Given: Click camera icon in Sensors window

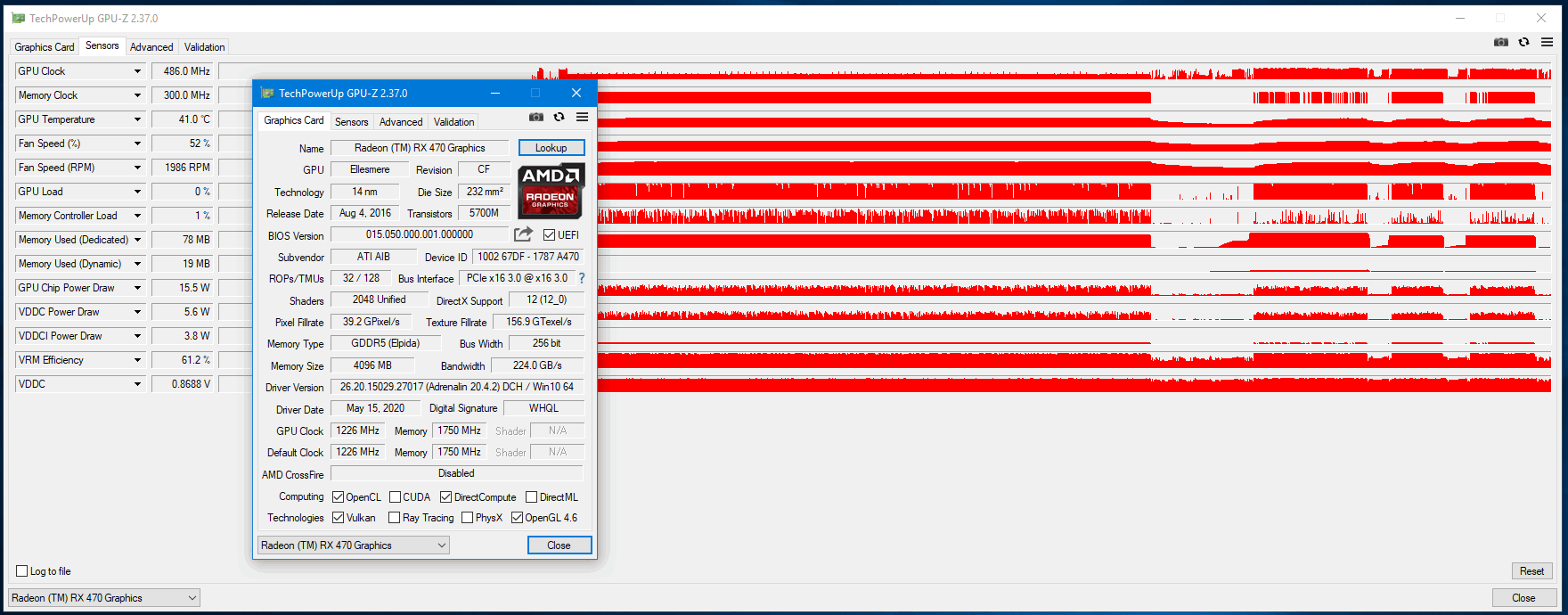Looking at the screenshot, I should point(1501,42).
